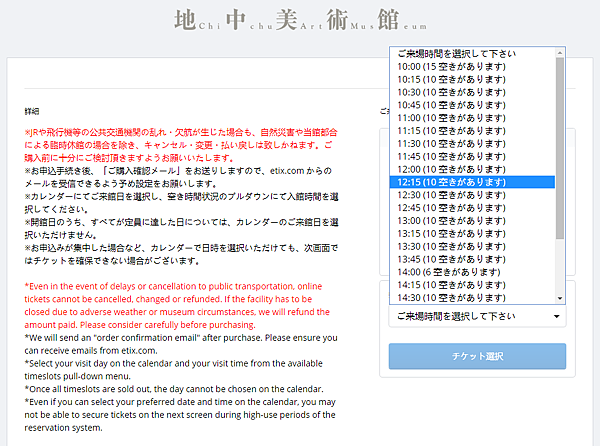Select the 11:15 time option
The width and height of the screenshot is (600, 446).
click(472, 131)
